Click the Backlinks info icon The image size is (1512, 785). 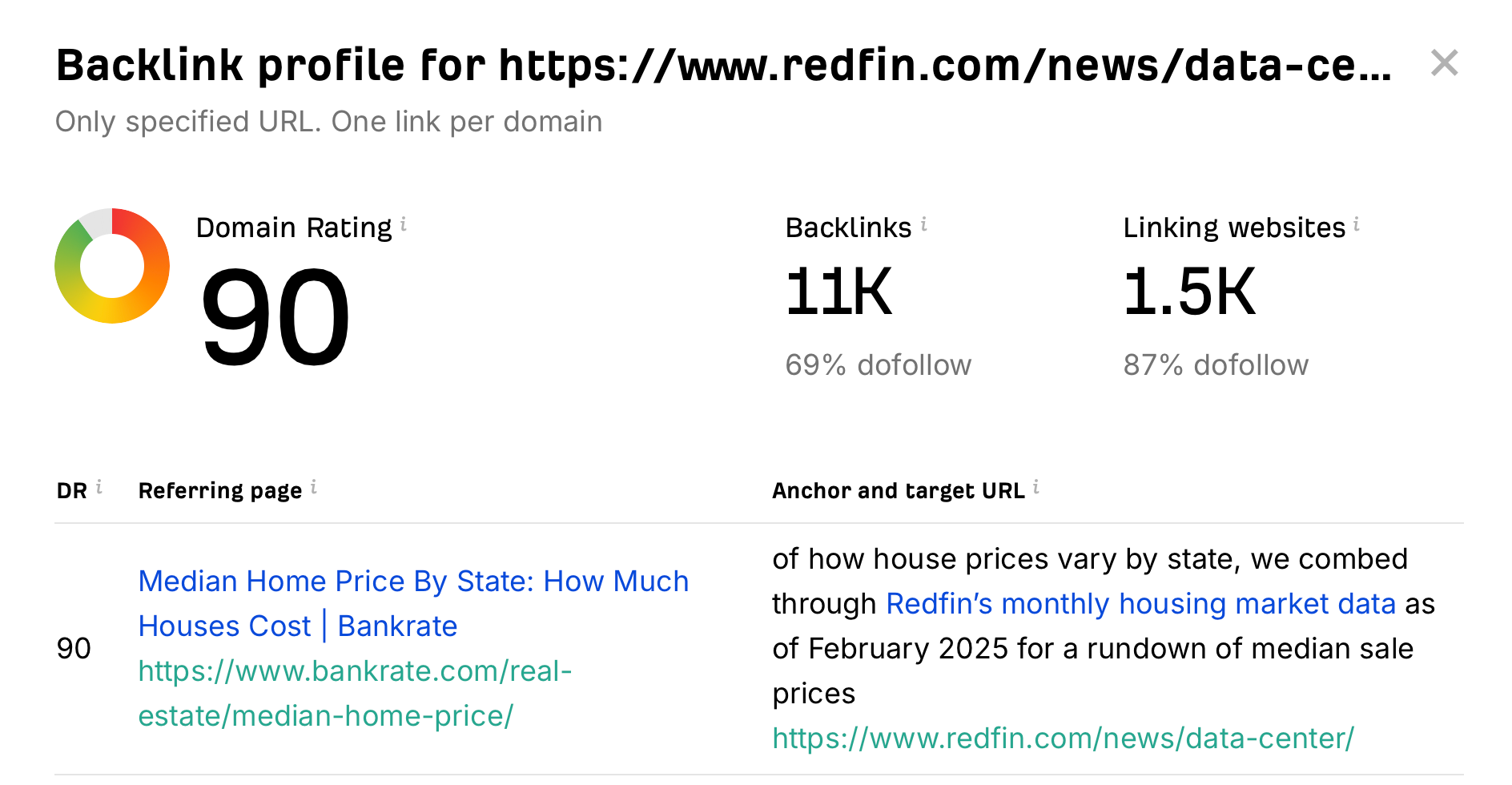click(x=924, y=224)
